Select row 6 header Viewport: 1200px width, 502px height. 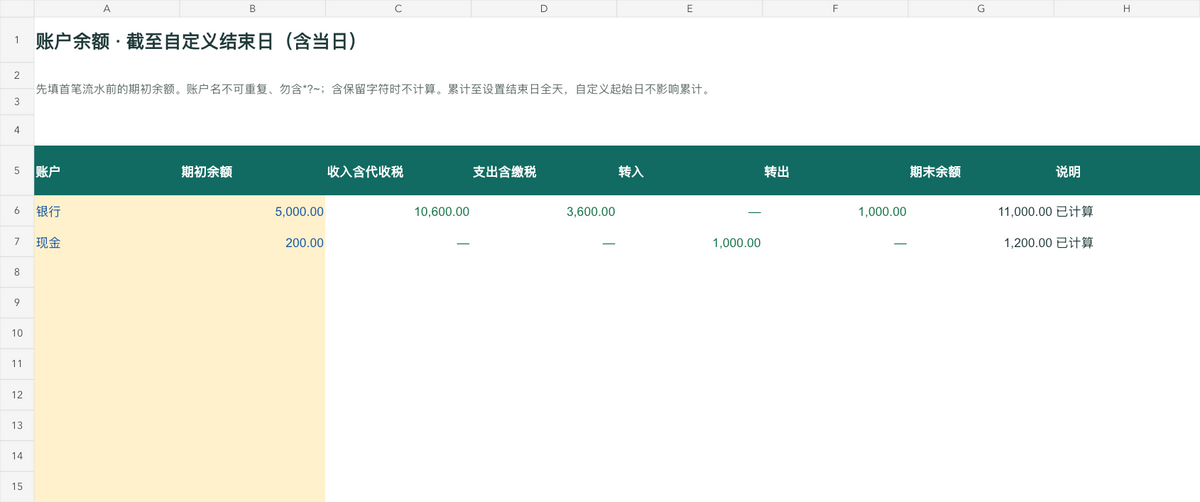pyautogui.click(x=17, y=211)
